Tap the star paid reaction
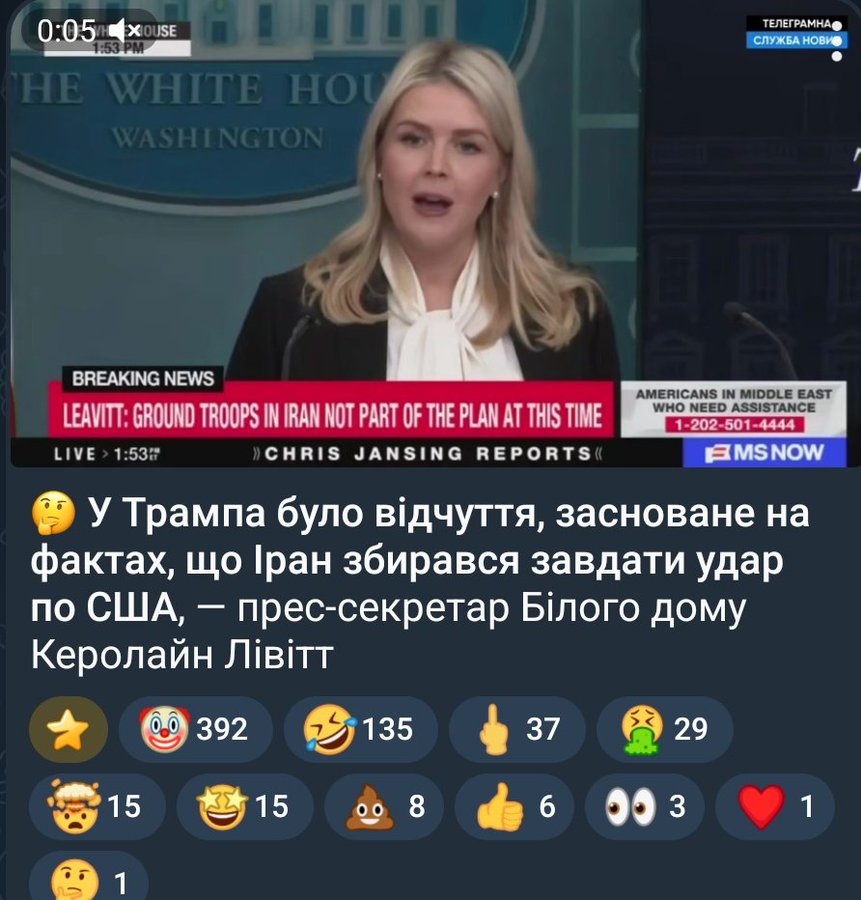 [68, 729]
